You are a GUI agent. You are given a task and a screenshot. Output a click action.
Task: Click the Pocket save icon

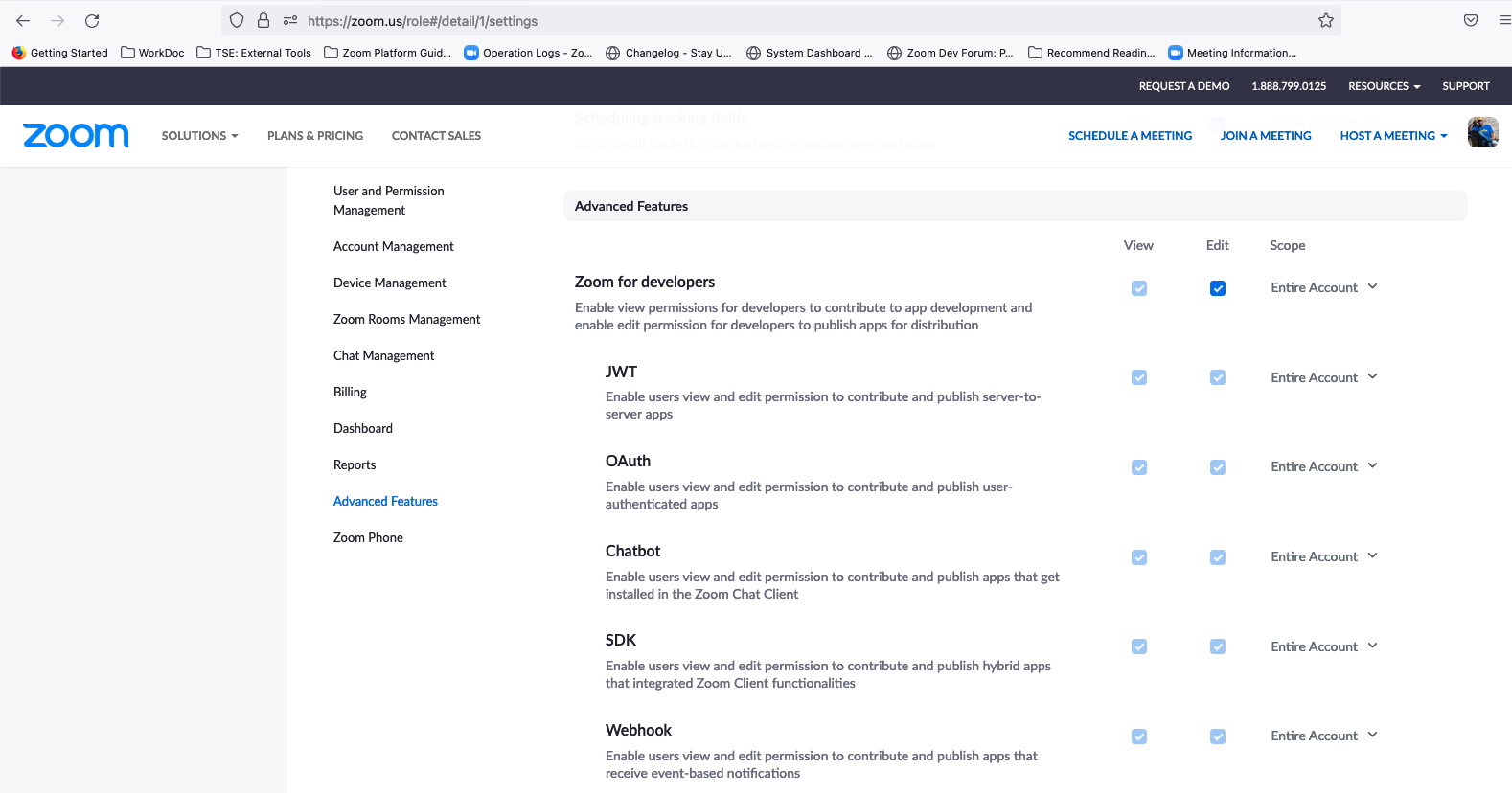(x=1471, y=20)
